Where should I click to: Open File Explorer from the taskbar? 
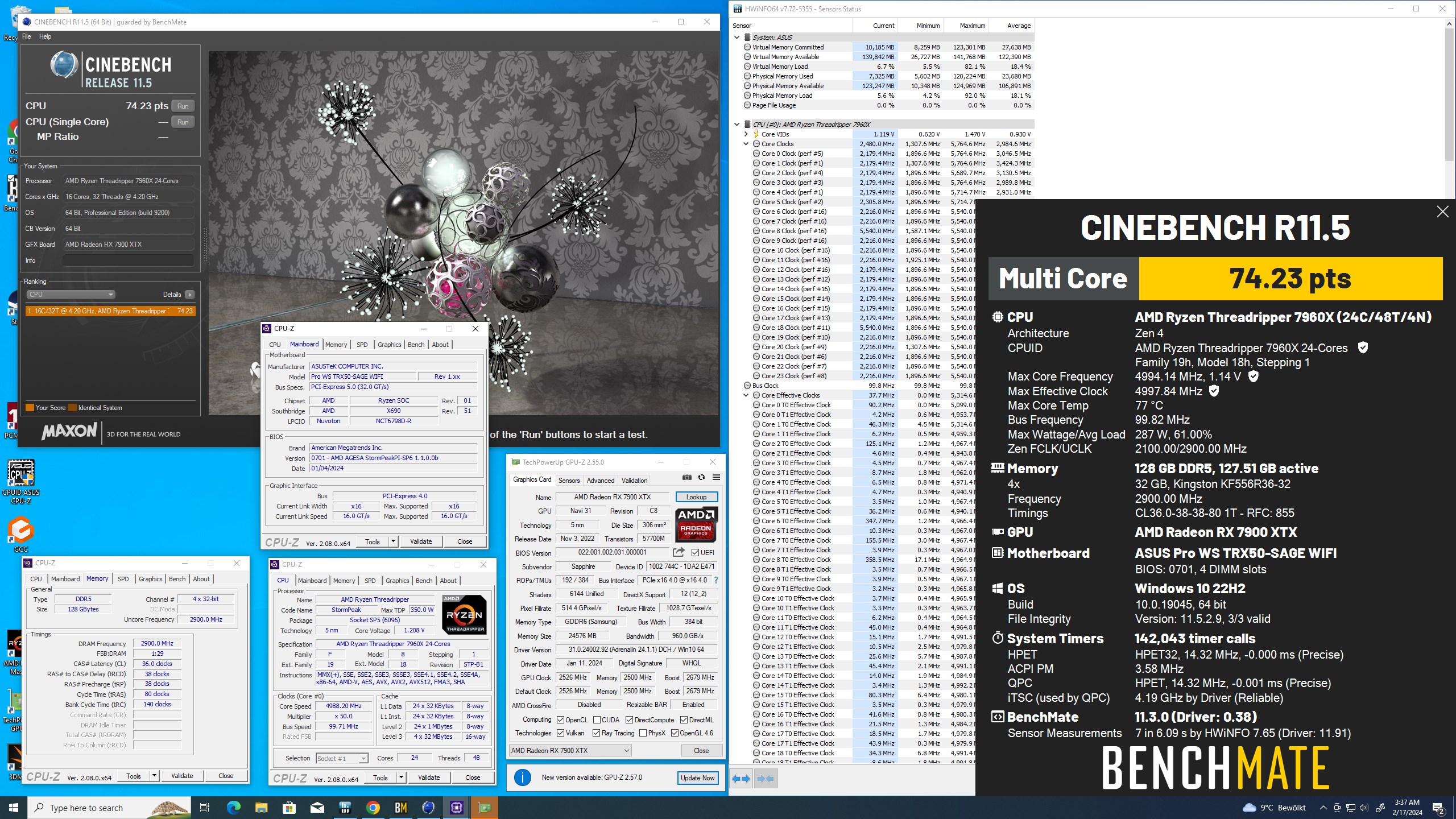tap(262, 808)
